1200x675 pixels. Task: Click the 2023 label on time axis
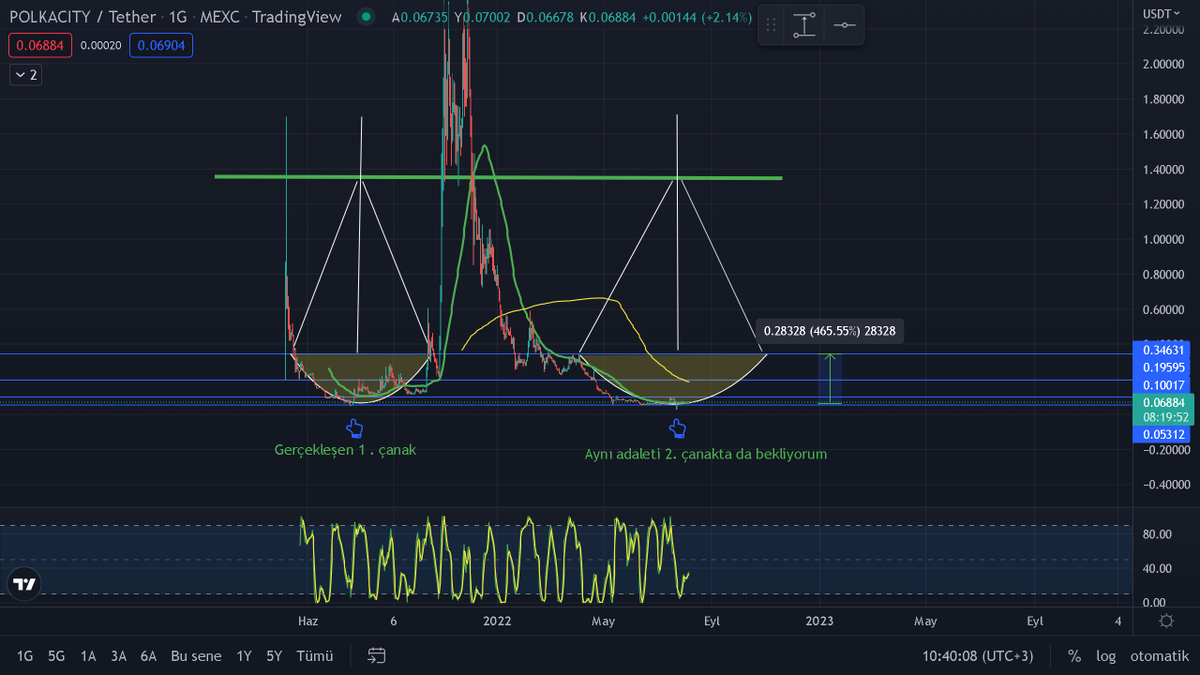819,621
